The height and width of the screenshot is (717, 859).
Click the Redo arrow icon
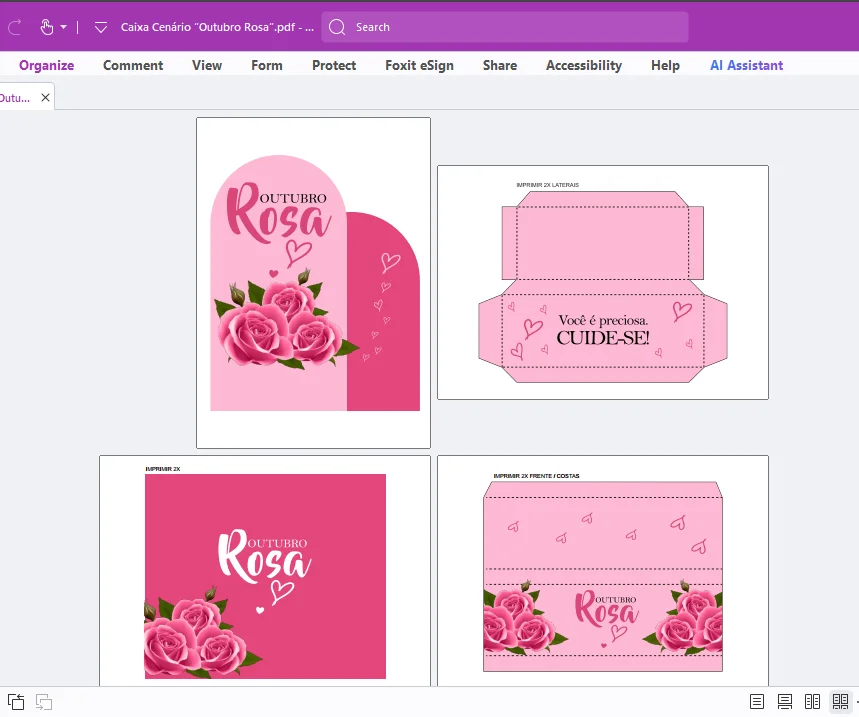(x=14, y=27)
